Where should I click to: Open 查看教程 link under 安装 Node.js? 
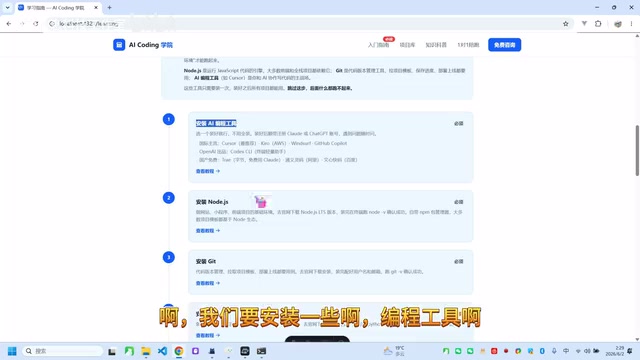click(x=208, y=231)
